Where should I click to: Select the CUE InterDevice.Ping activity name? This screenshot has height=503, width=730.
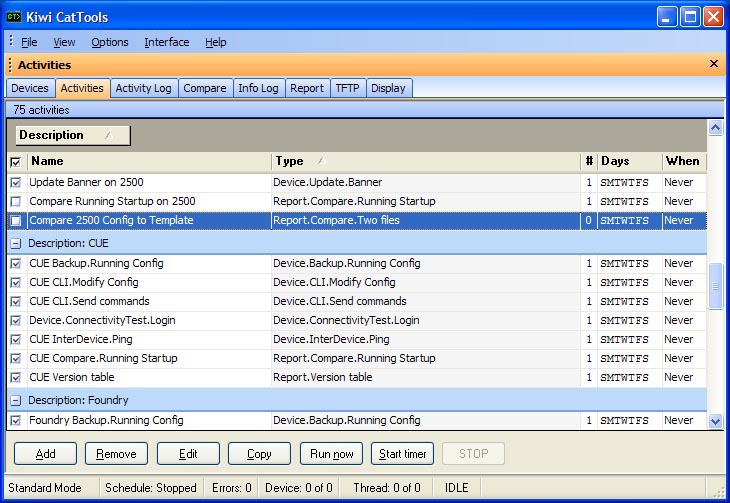point(81,340)
